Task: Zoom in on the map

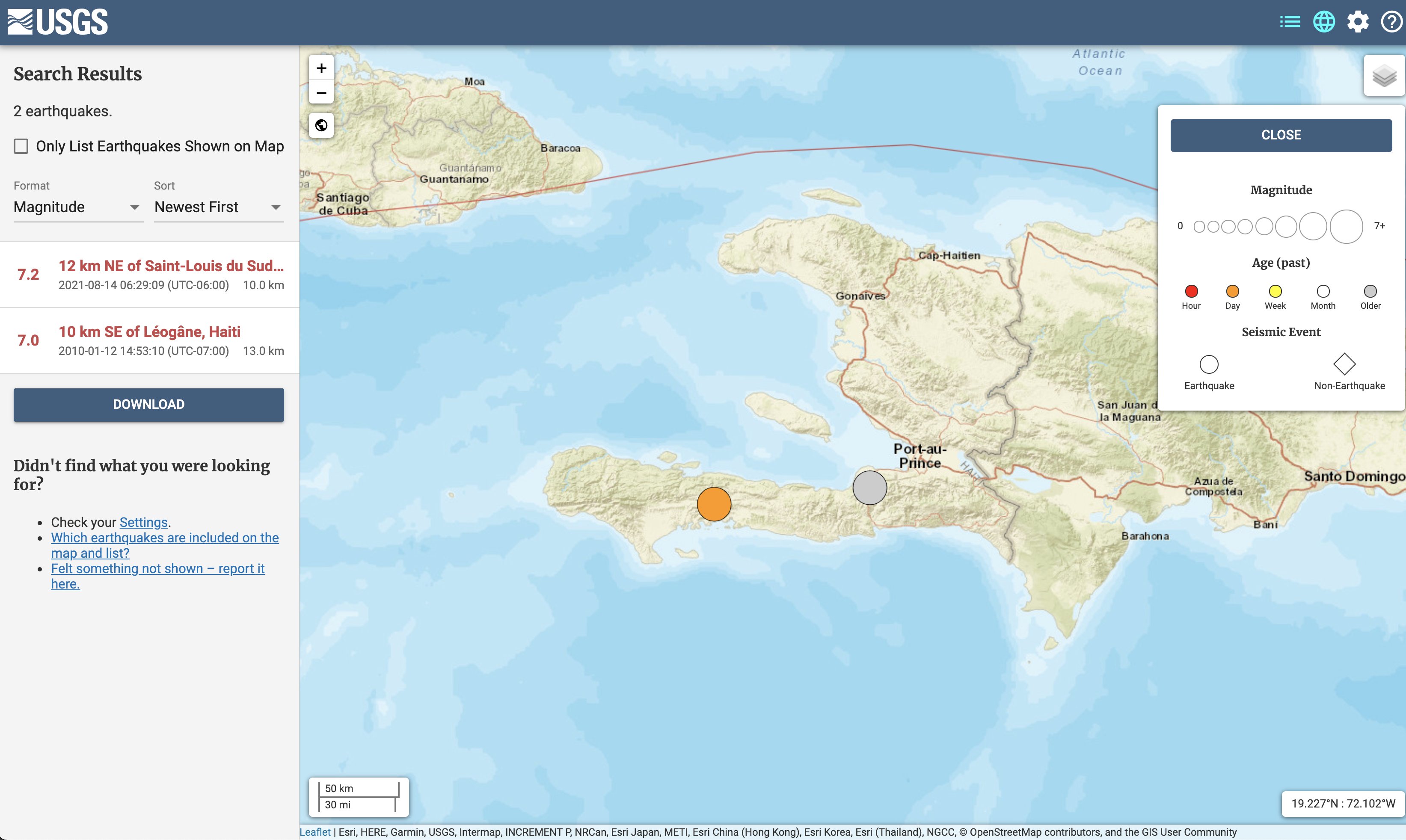Action: point(321,68)
